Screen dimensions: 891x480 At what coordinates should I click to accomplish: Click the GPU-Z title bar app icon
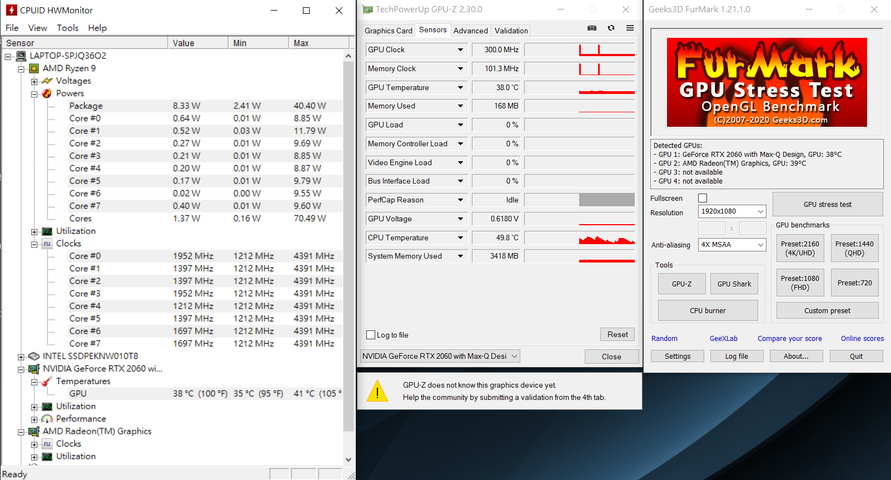(x=368, y=10)
